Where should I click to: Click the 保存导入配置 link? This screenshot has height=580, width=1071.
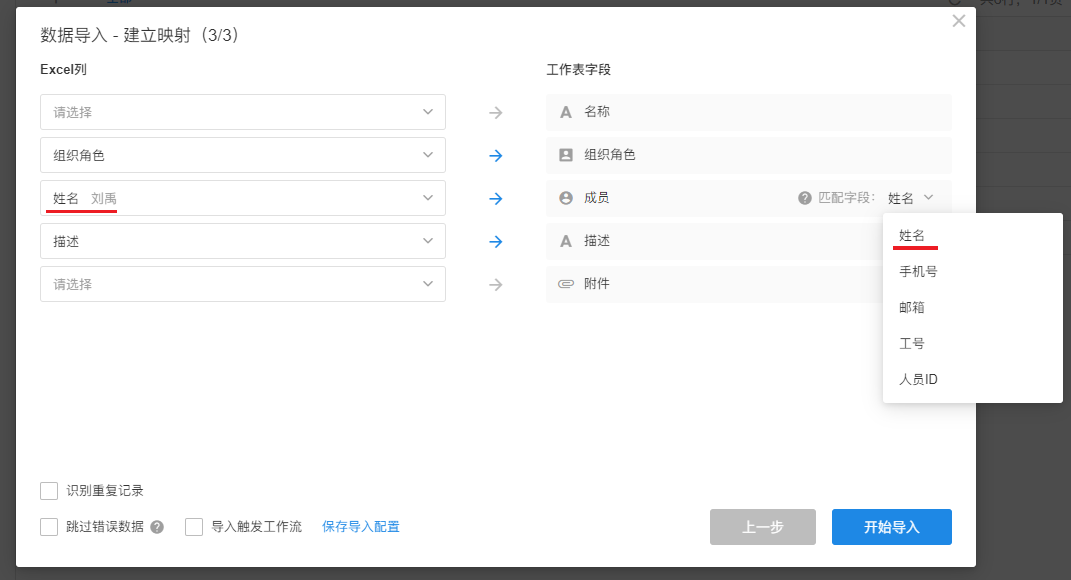(x=361, y=527)
